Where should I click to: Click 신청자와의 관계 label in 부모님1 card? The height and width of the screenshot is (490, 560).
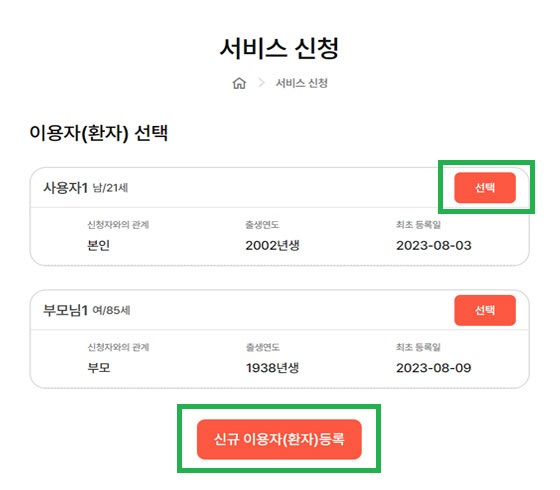(118, 347)
